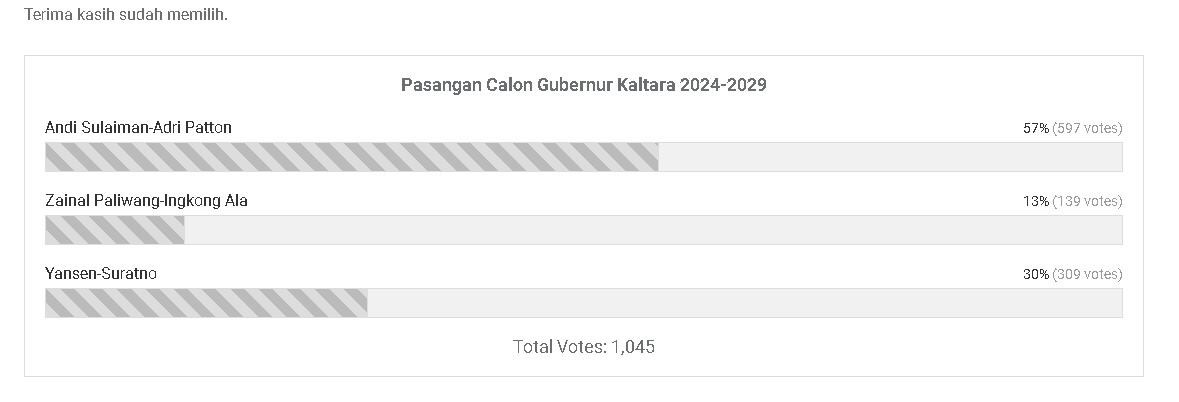Click the empty part of Zainal Paliwang bar
This screenshot has height=402, width=1179.
[x=653, y=230]
